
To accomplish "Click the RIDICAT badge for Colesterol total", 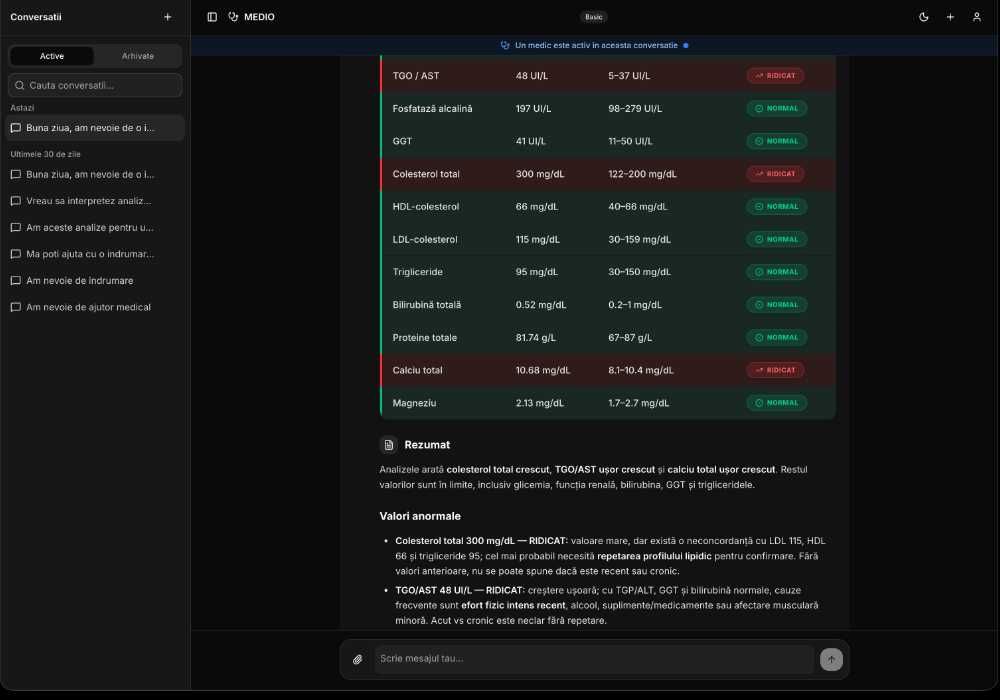I will (x=776, y=174).
